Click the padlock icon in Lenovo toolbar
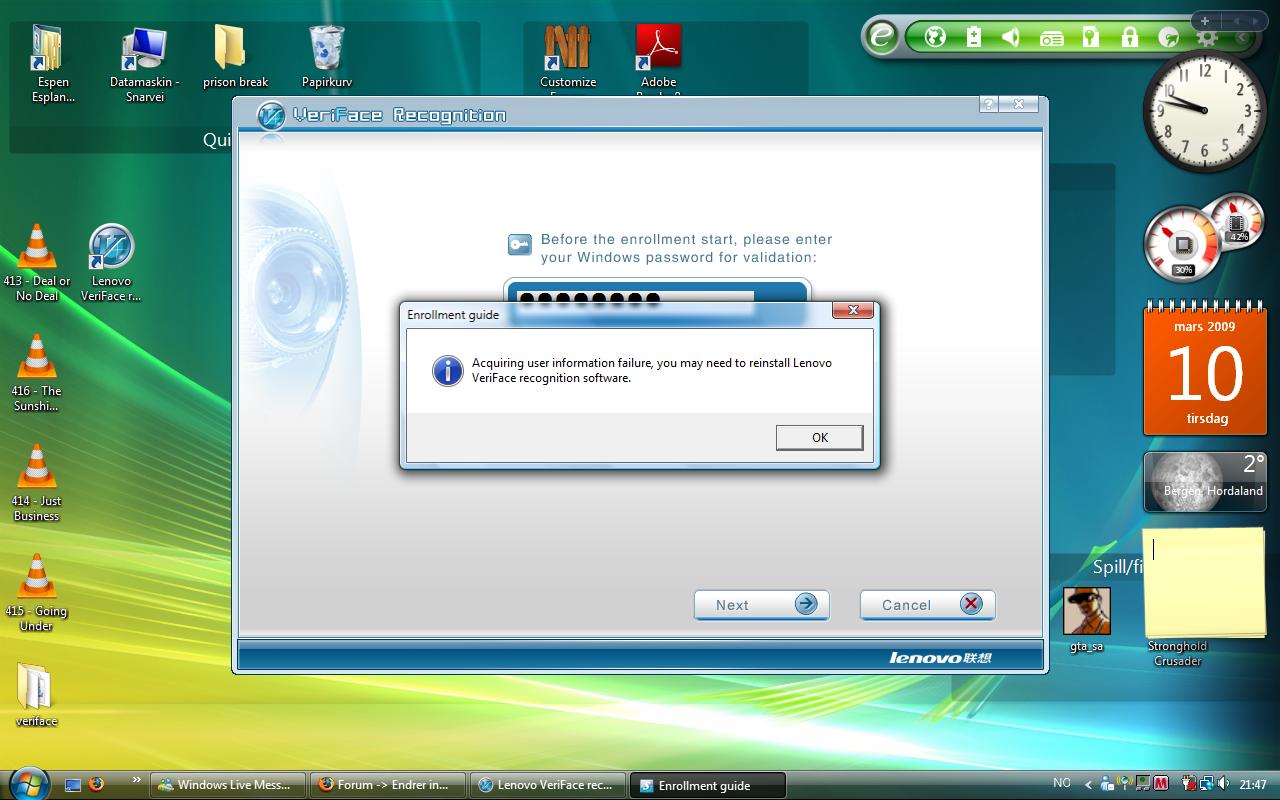Viewport: 1280px width, 800px height. click(x=1129, y=38)
